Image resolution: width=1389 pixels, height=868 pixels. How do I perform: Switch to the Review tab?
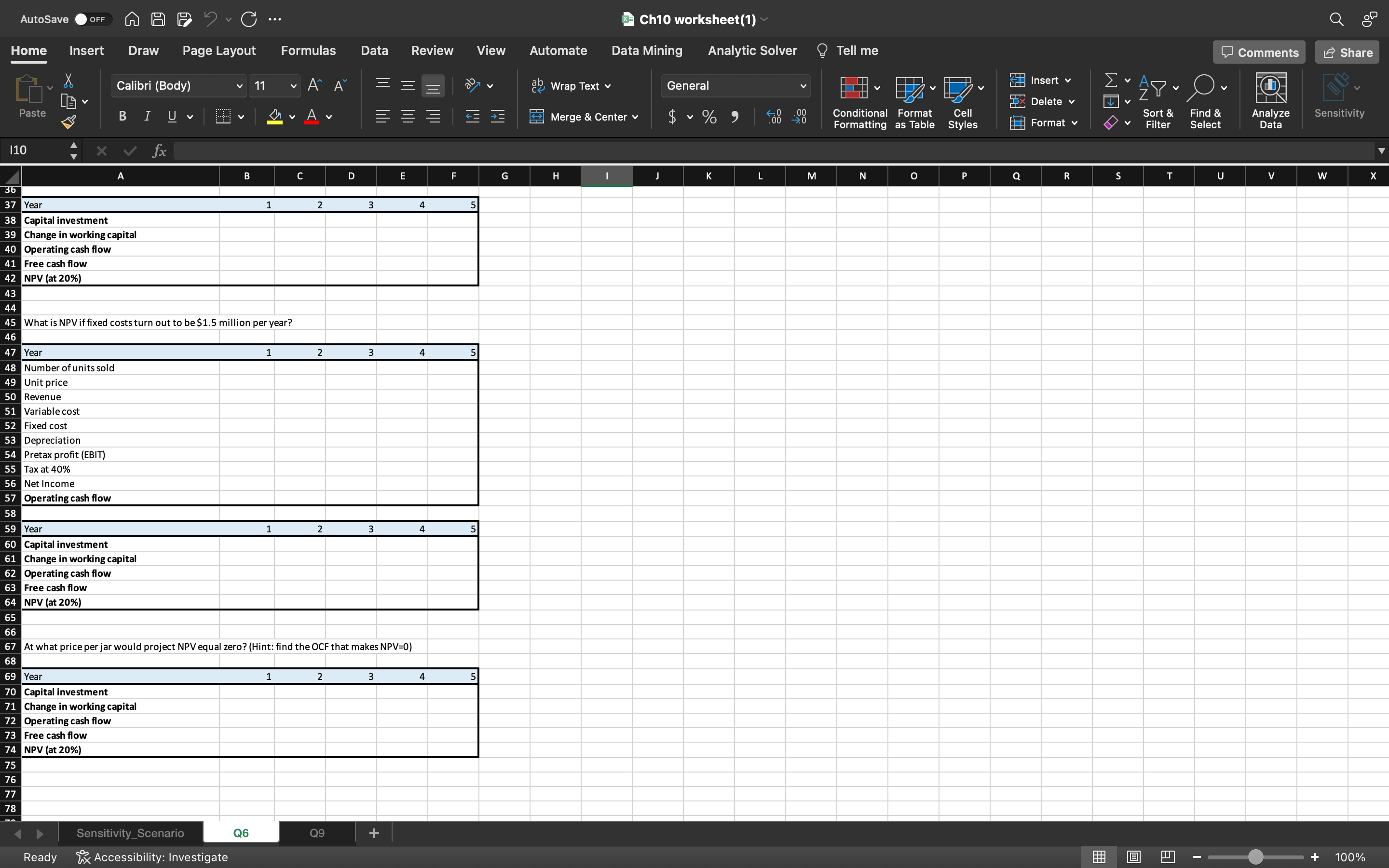tap(432, 51)
